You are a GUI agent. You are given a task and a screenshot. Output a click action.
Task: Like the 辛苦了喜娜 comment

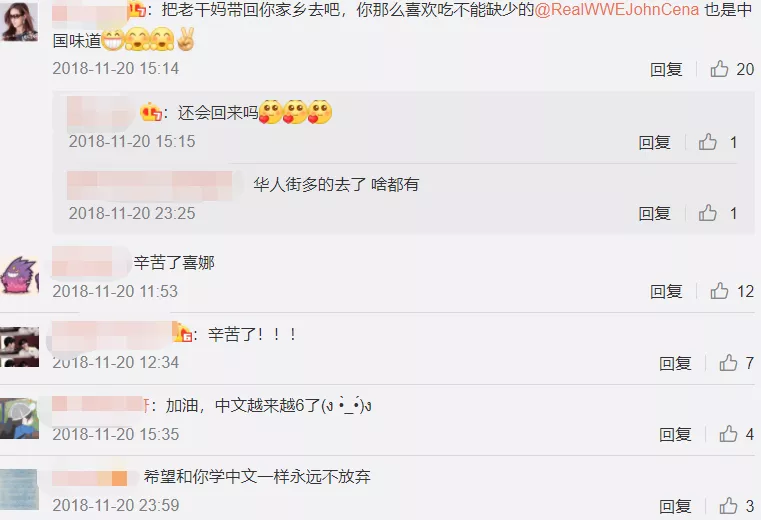point(719,291)
